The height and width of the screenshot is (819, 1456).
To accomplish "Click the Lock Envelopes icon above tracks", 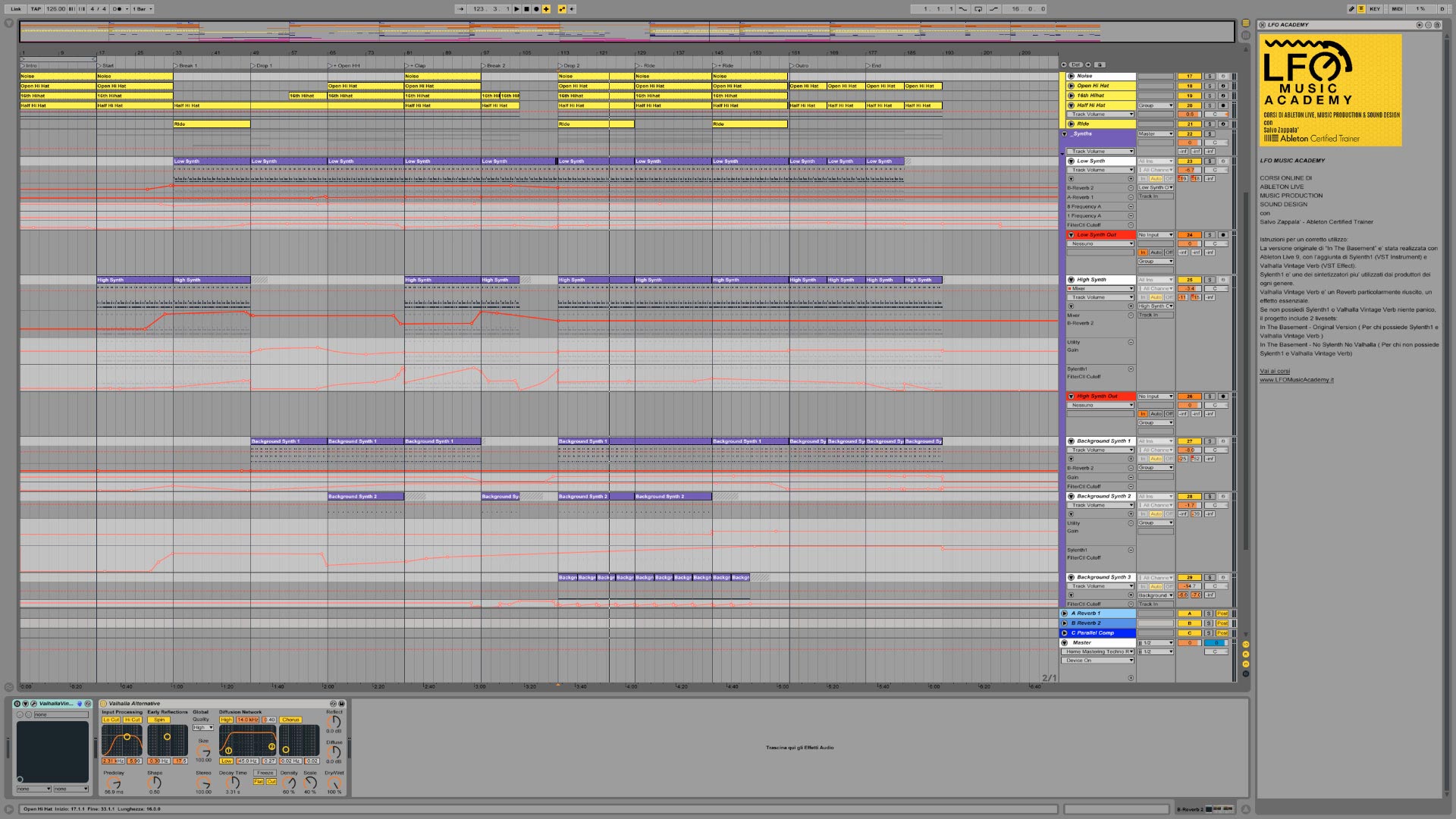I will pyautogui.click(x=1100, y=64).
